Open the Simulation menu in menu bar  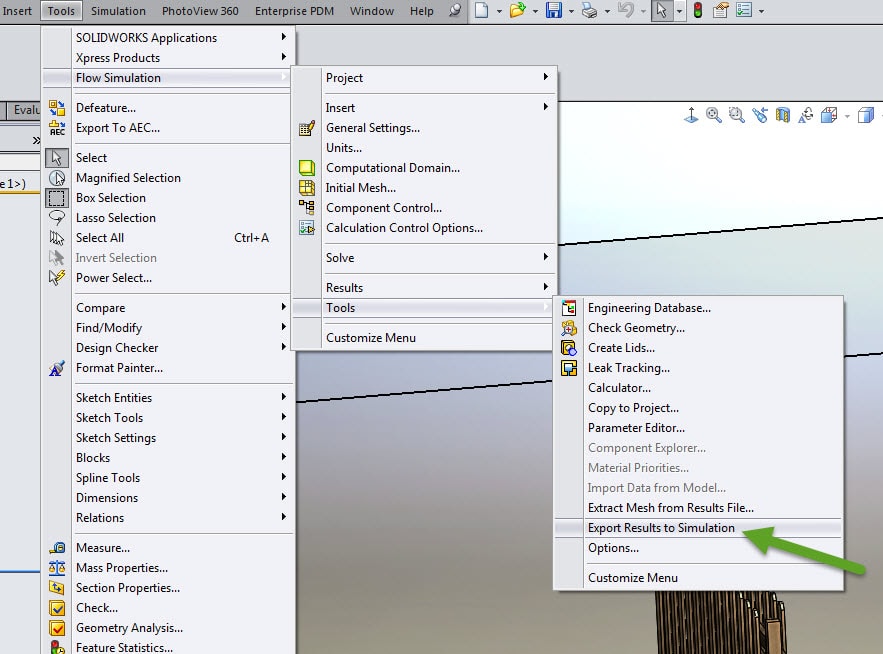[x=118, y=11]
